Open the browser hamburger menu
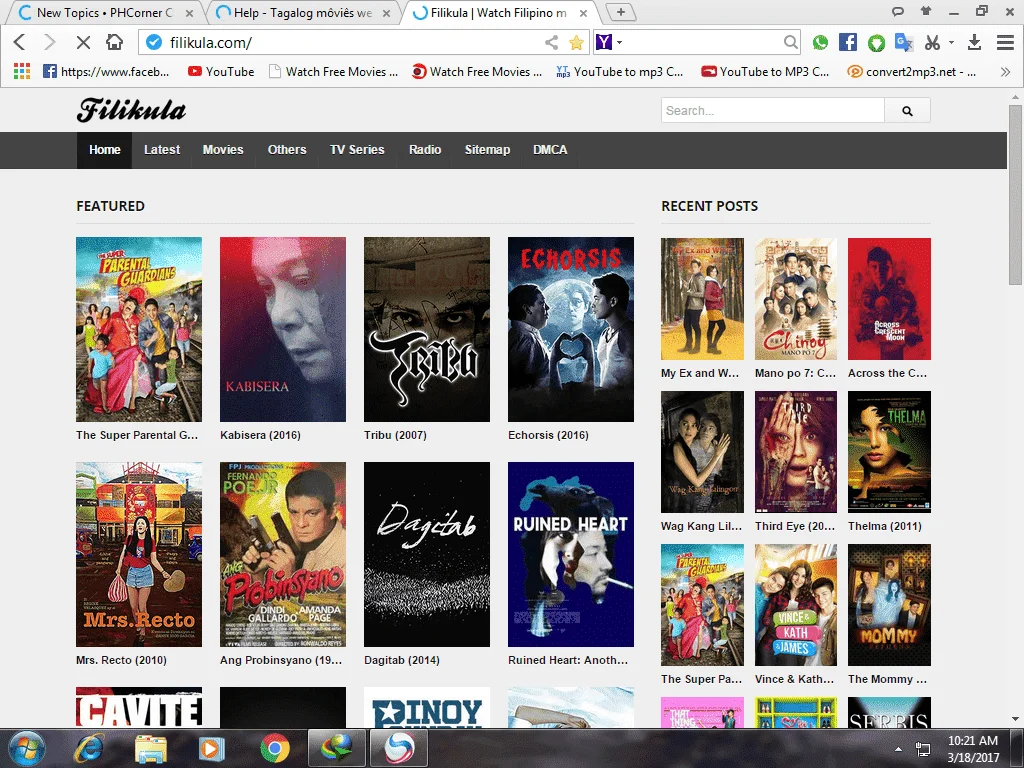Screen dimensions: 1024x768 1005,42
